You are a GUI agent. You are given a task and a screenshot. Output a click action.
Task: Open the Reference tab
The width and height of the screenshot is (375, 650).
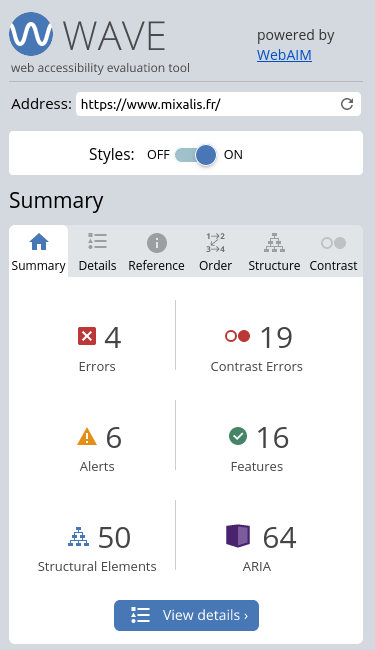tap(156, 251)
